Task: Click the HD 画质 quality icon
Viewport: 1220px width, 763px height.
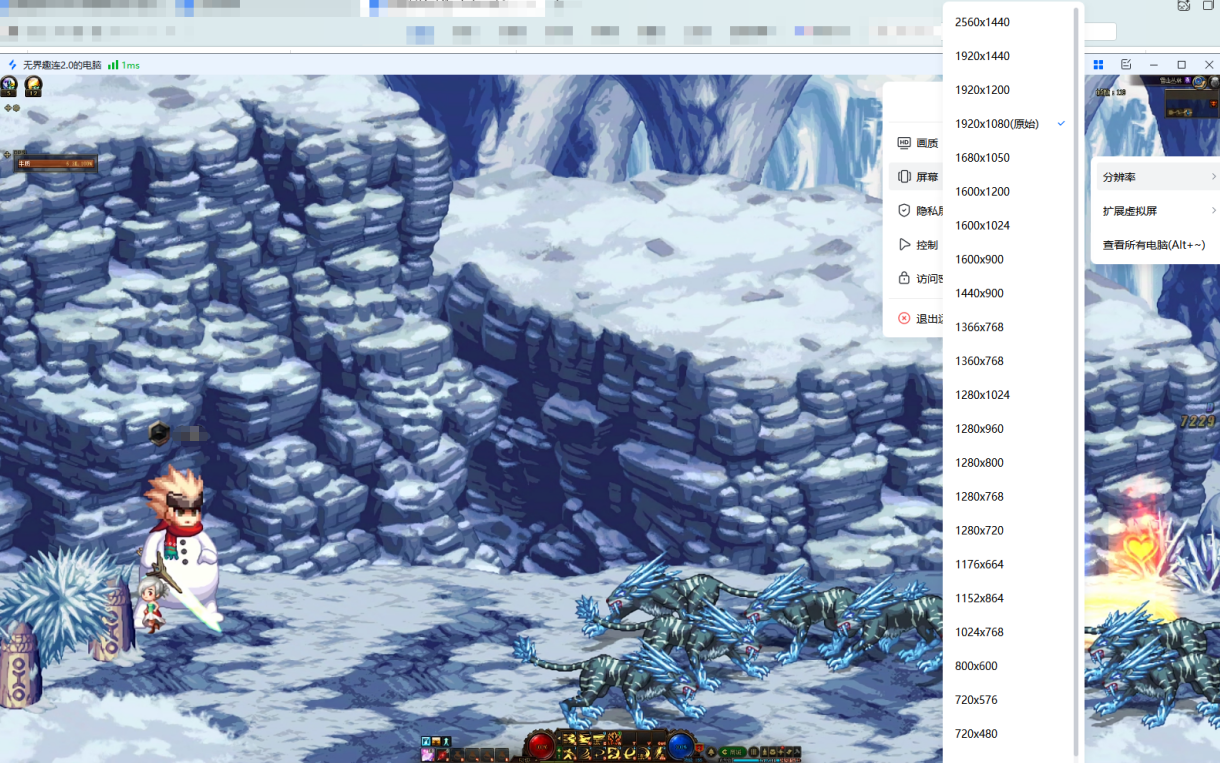Action: [x=904, y=143]
